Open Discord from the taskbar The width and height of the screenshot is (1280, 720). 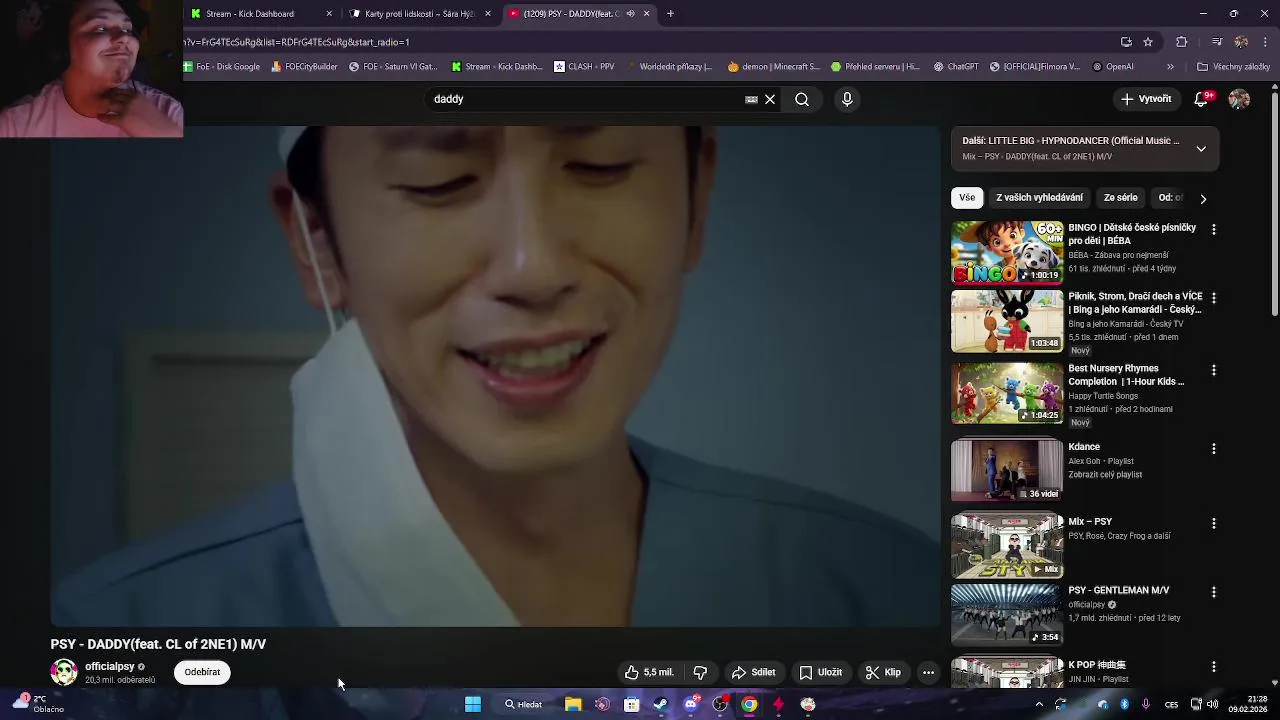(690, 704)
